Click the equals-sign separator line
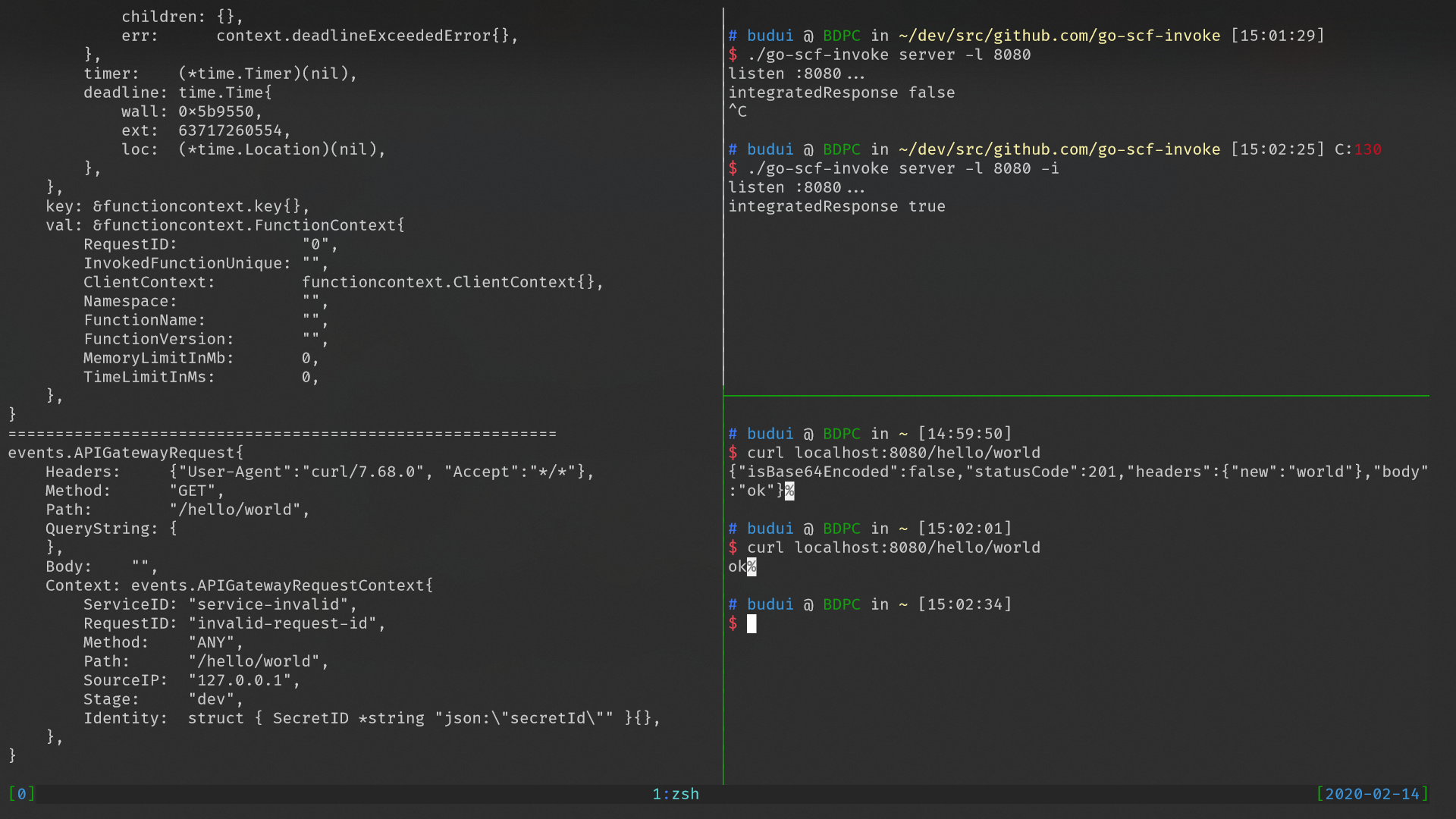Viewport: 1456px width, 819px height. (x=282, y=434)
